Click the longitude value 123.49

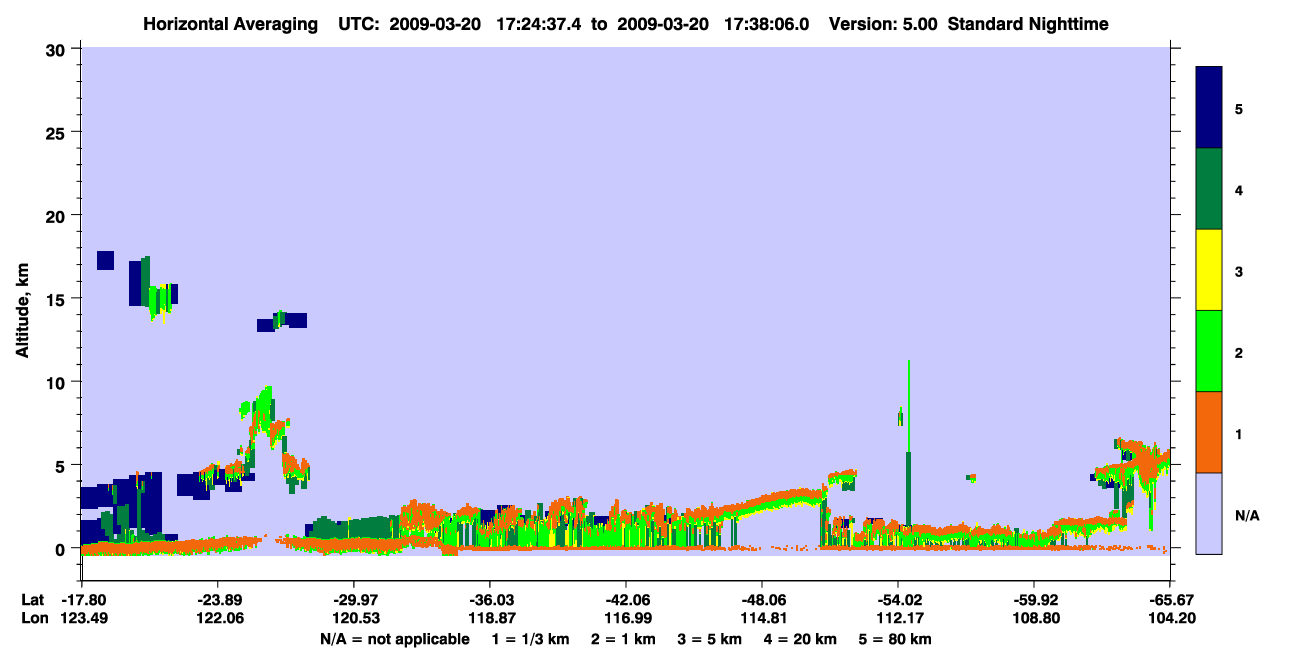(x=82, y=619)
